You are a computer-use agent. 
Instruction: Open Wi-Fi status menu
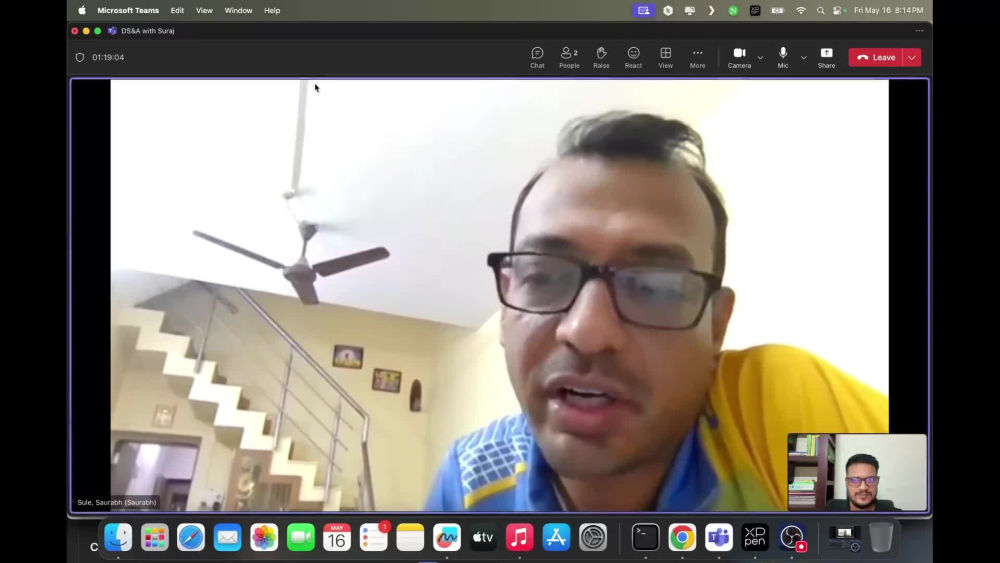point(801,10)
